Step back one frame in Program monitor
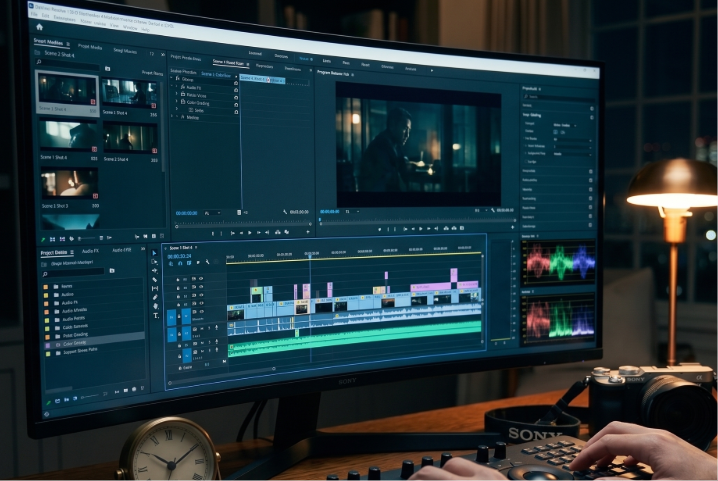Viewport: 718px width, 481px height. pyautogui.click(x=413, y=229)
